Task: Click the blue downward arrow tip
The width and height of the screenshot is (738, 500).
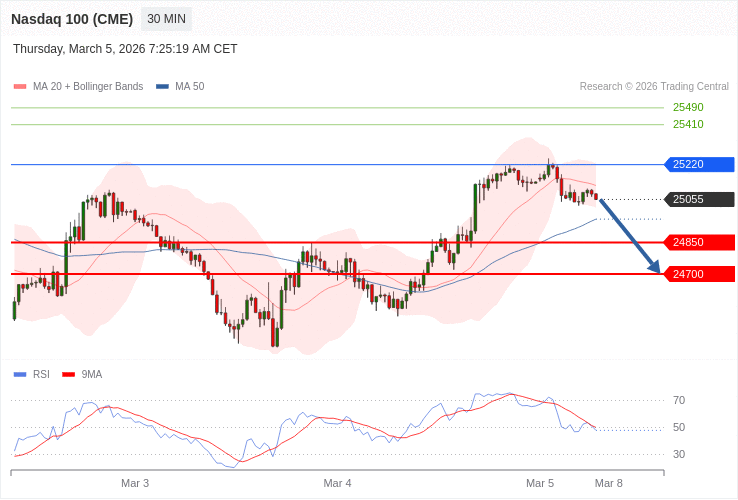Action: [x=658, y=270]
